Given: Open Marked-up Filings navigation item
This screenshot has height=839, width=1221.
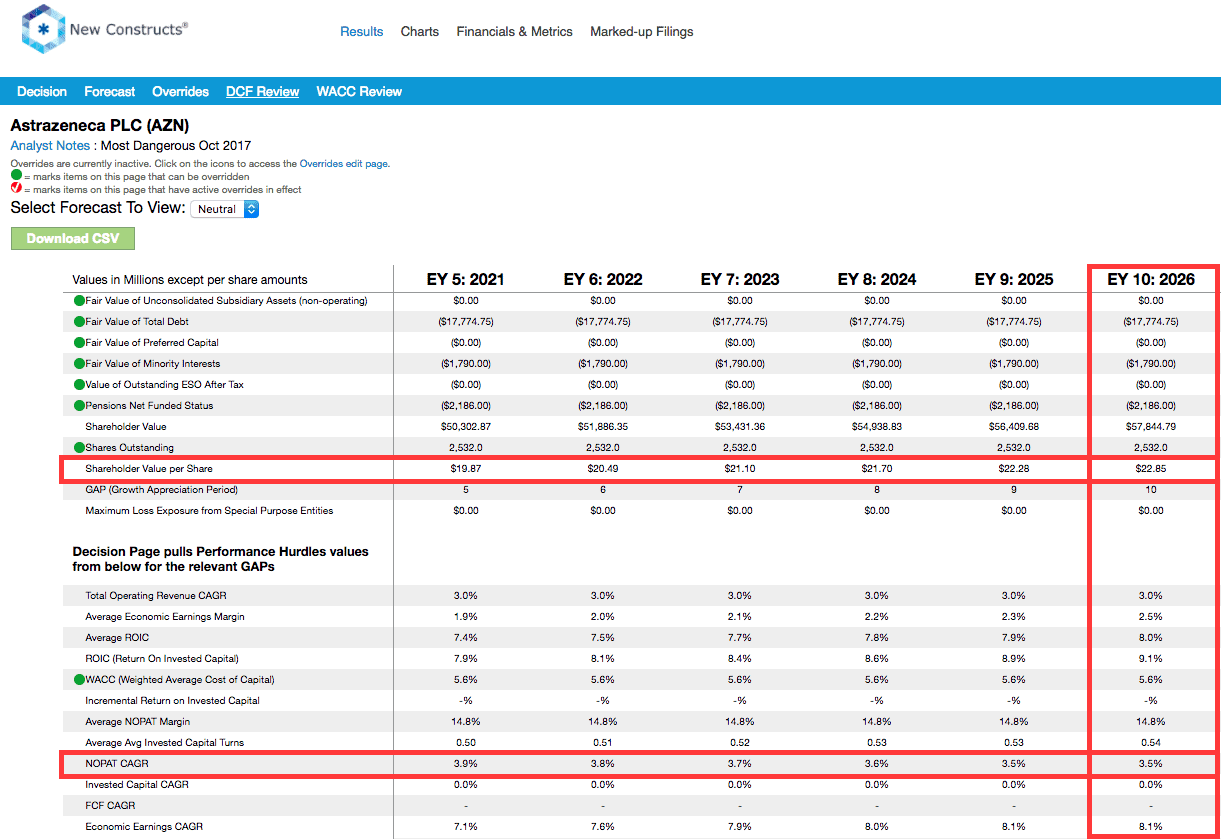Looking at the screenshot, I should click(642, 32).
